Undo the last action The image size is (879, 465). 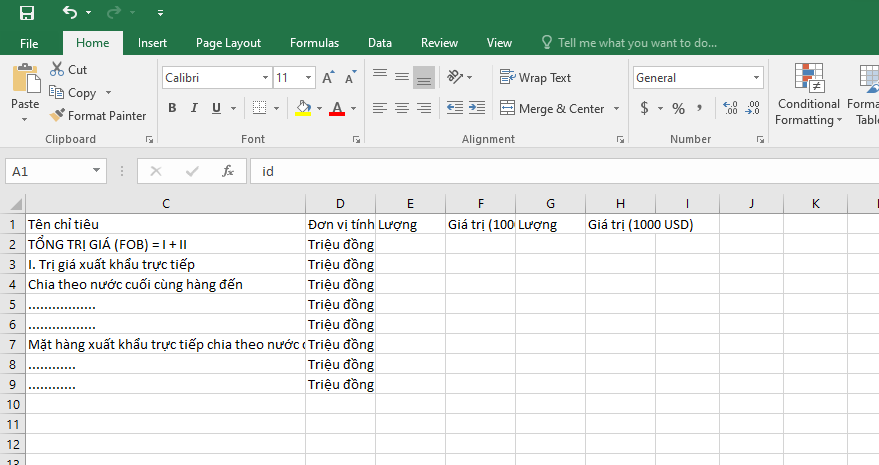pyautogui.click(x=70, y=12)
